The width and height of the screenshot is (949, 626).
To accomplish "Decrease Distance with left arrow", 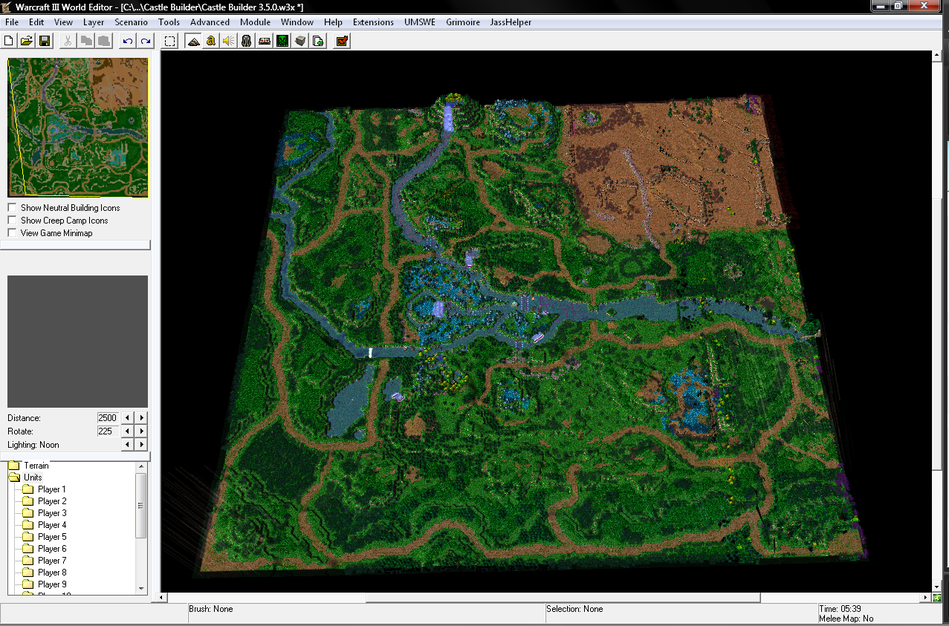I will pos(127,418).
